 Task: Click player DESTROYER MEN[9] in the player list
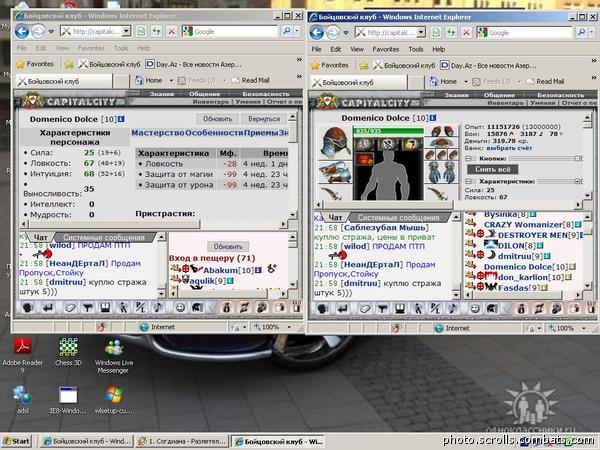(539, 235)
